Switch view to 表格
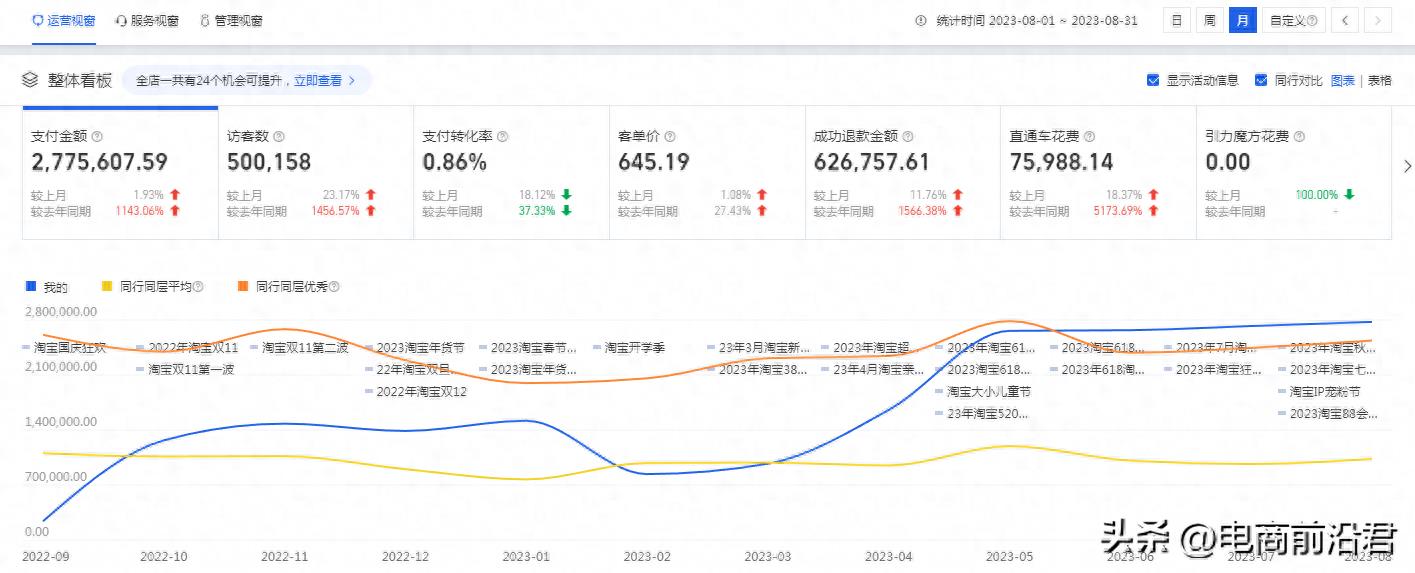 point(1380,80)
